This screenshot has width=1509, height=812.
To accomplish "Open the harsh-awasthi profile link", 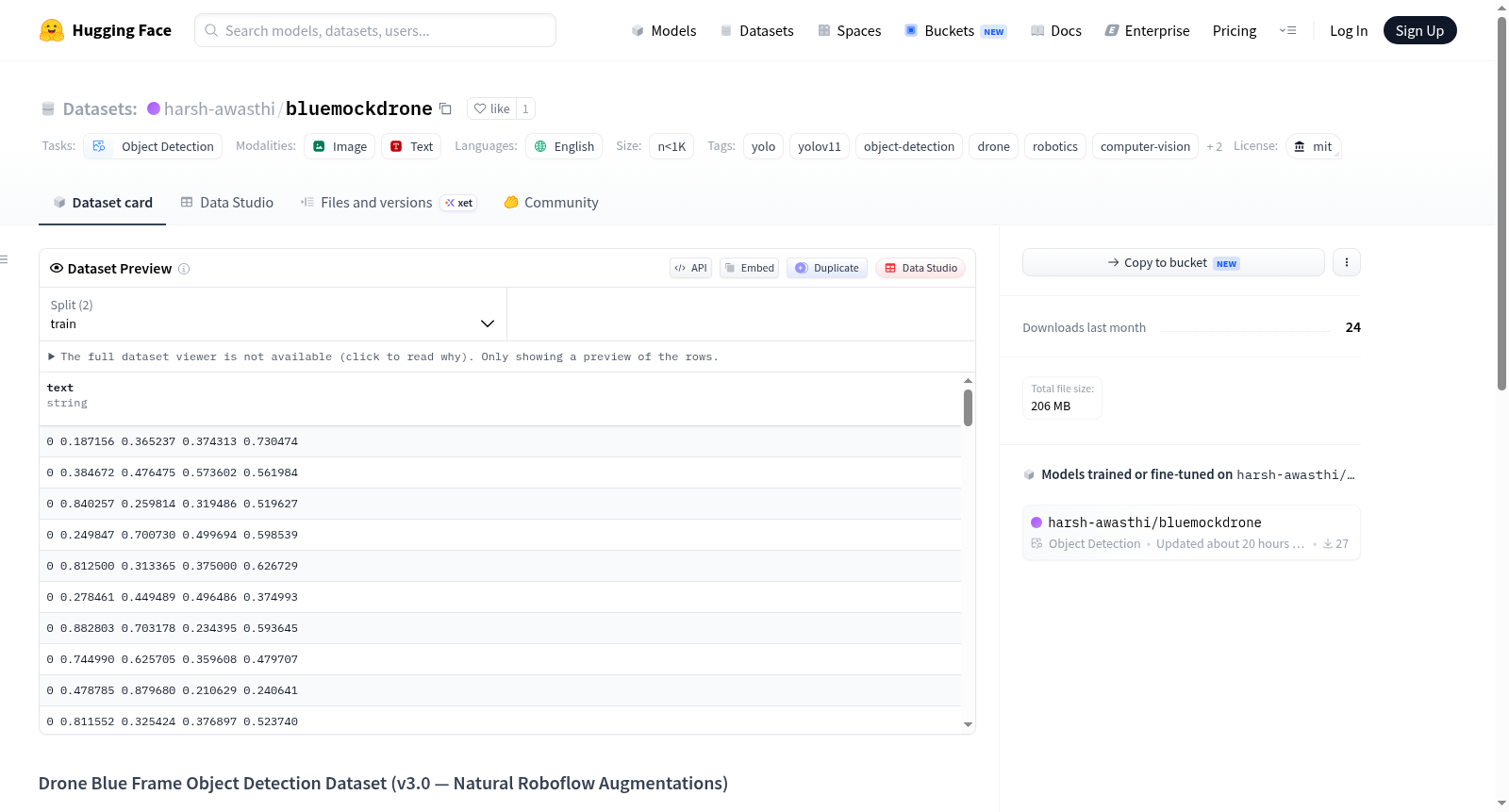I will click(x=220, y=108).
